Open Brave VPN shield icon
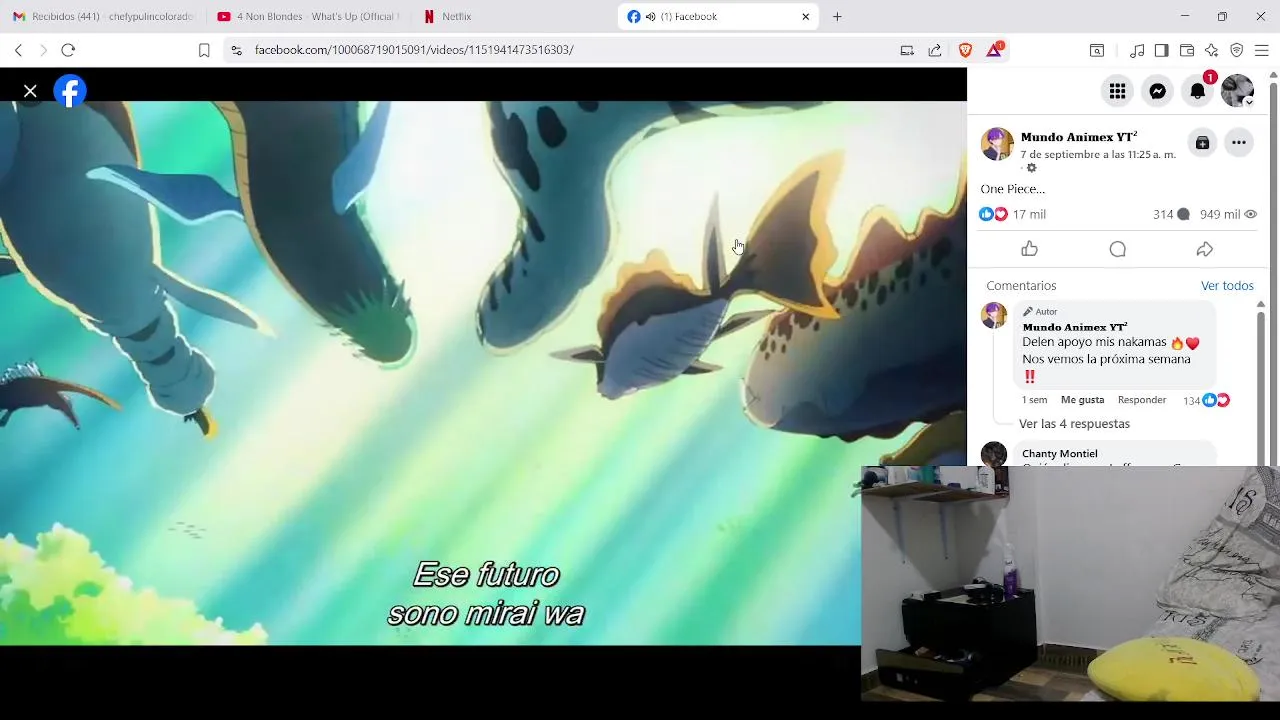 pyautogui.click(x=1236, y=50)
